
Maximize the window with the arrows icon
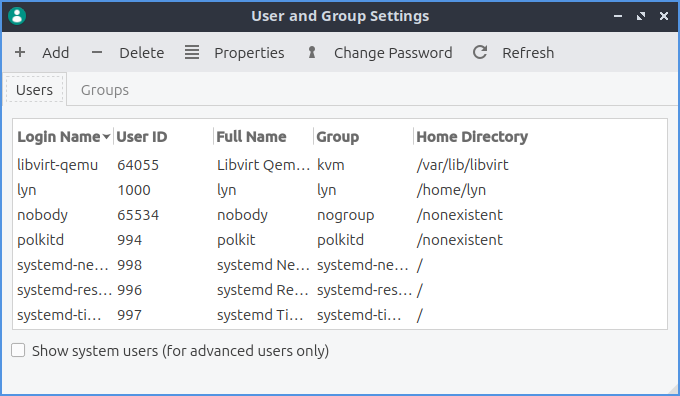(641, 16)
